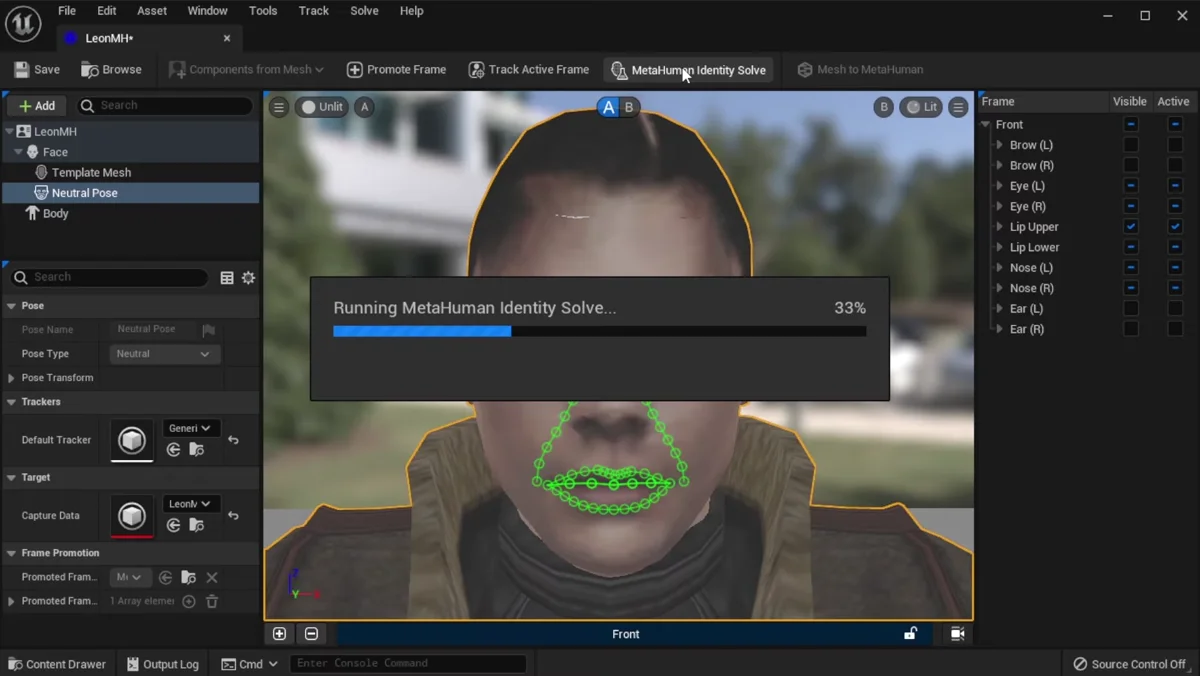
Task: Click the camera icon in the Front bar
Action: click(957, 633)
